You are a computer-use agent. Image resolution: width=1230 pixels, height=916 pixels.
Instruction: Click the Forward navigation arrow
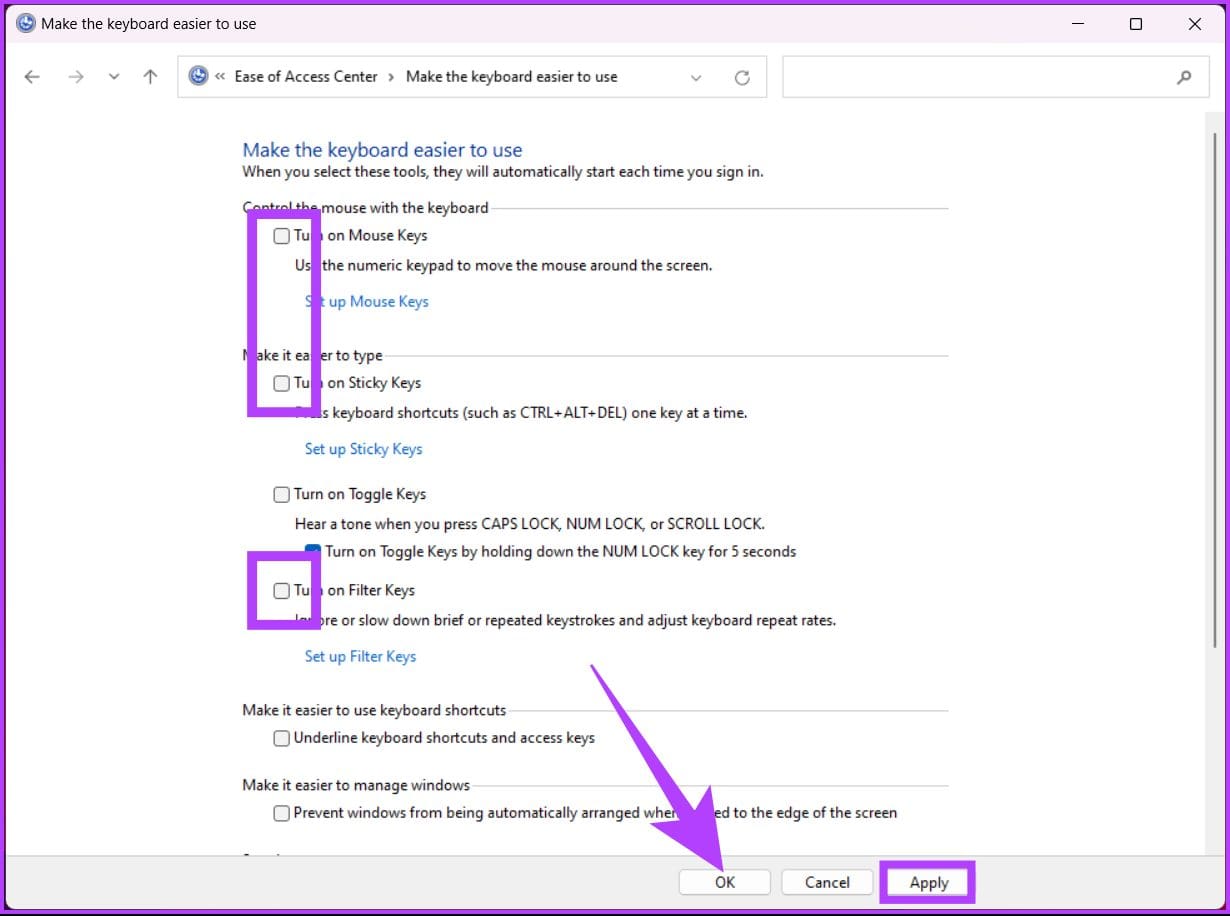pyautogui.click(x=76, y=77)
